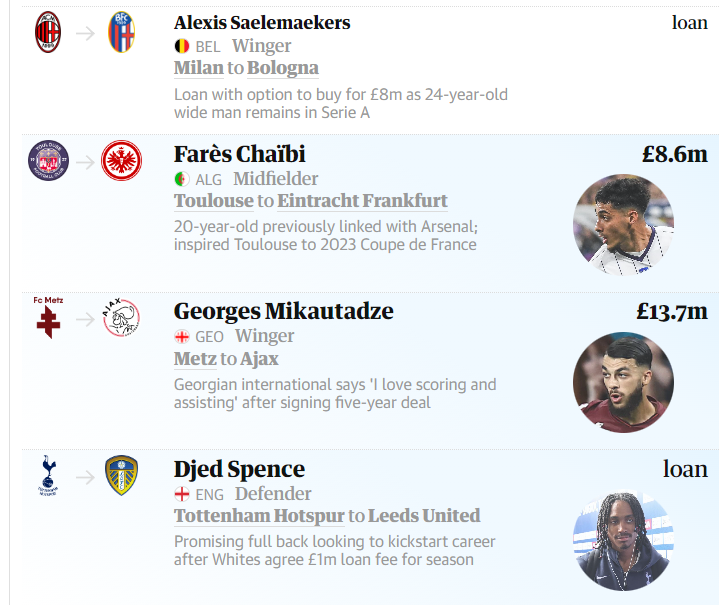The width and height of the screenshot is (726, 605).
Task: Click the Belgium flag beside BEL
Action: point(182,46)
